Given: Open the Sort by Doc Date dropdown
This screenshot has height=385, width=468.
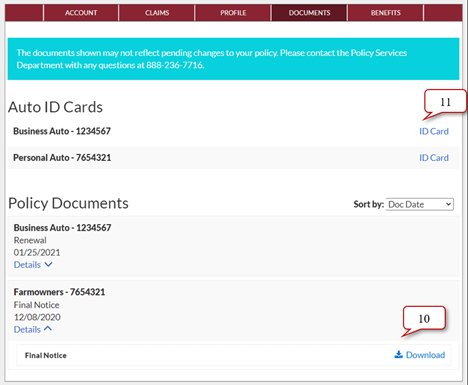Looking at the screenshot, I should [420, 204].
